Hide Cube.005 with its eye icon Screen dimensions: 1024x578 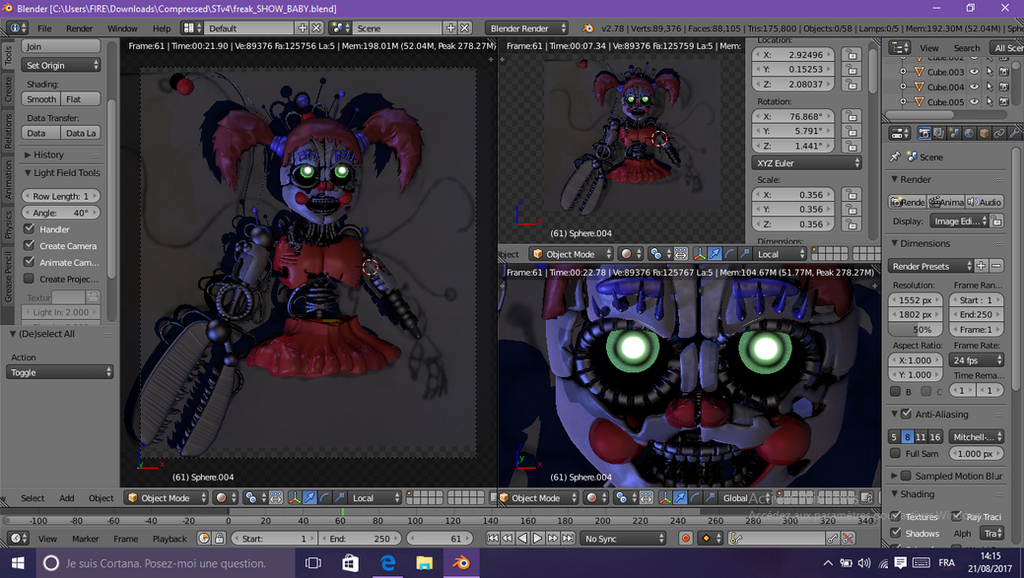tap(974, 101)
